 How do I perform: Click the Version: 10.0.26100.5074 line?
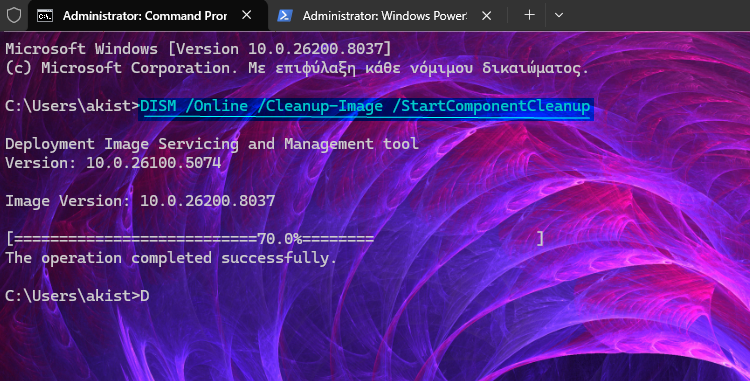click(113, 163)
